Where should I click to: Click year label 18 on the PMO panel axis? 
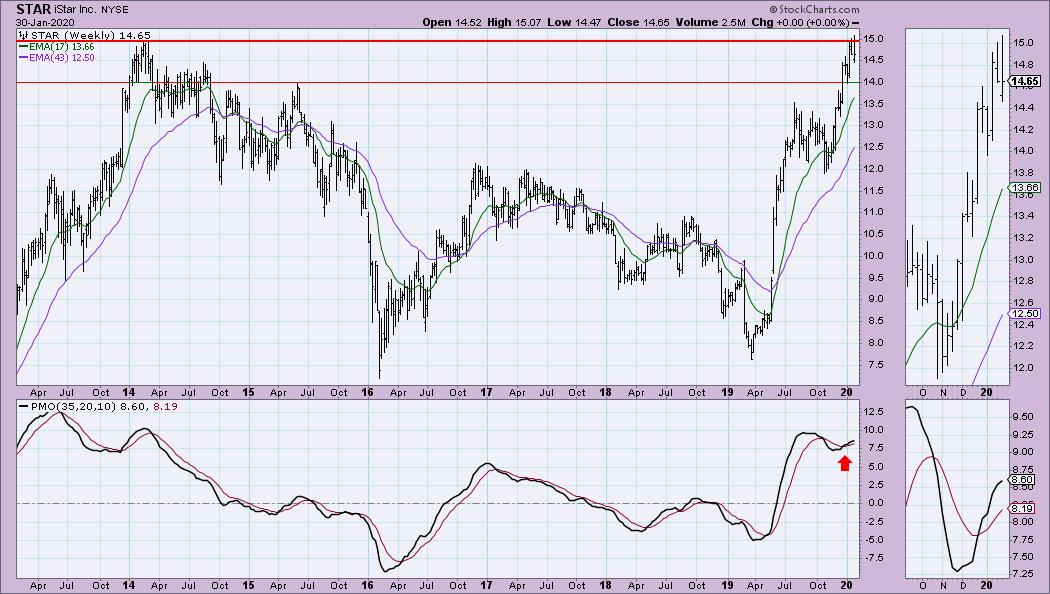(x=605, y=585)
